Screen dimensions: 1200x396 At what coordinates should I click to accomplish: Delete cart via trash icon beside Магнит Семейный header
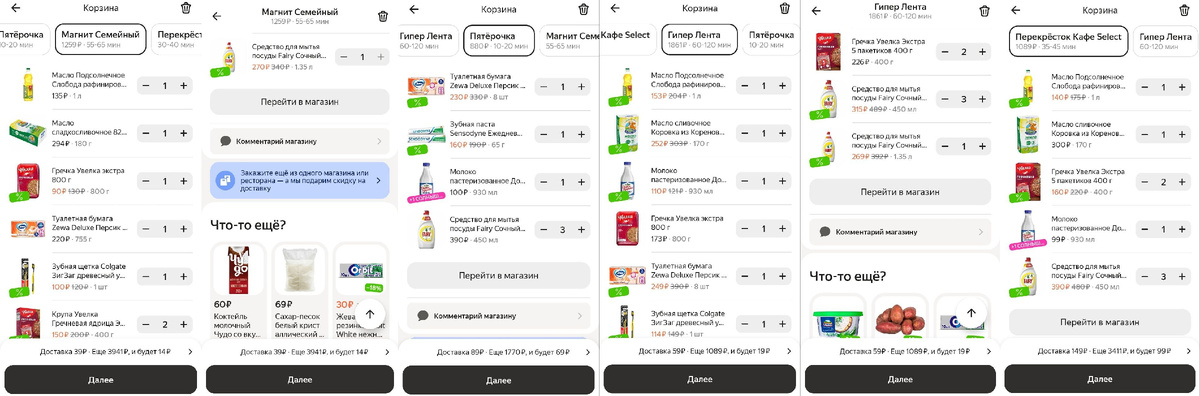[384, 15]
